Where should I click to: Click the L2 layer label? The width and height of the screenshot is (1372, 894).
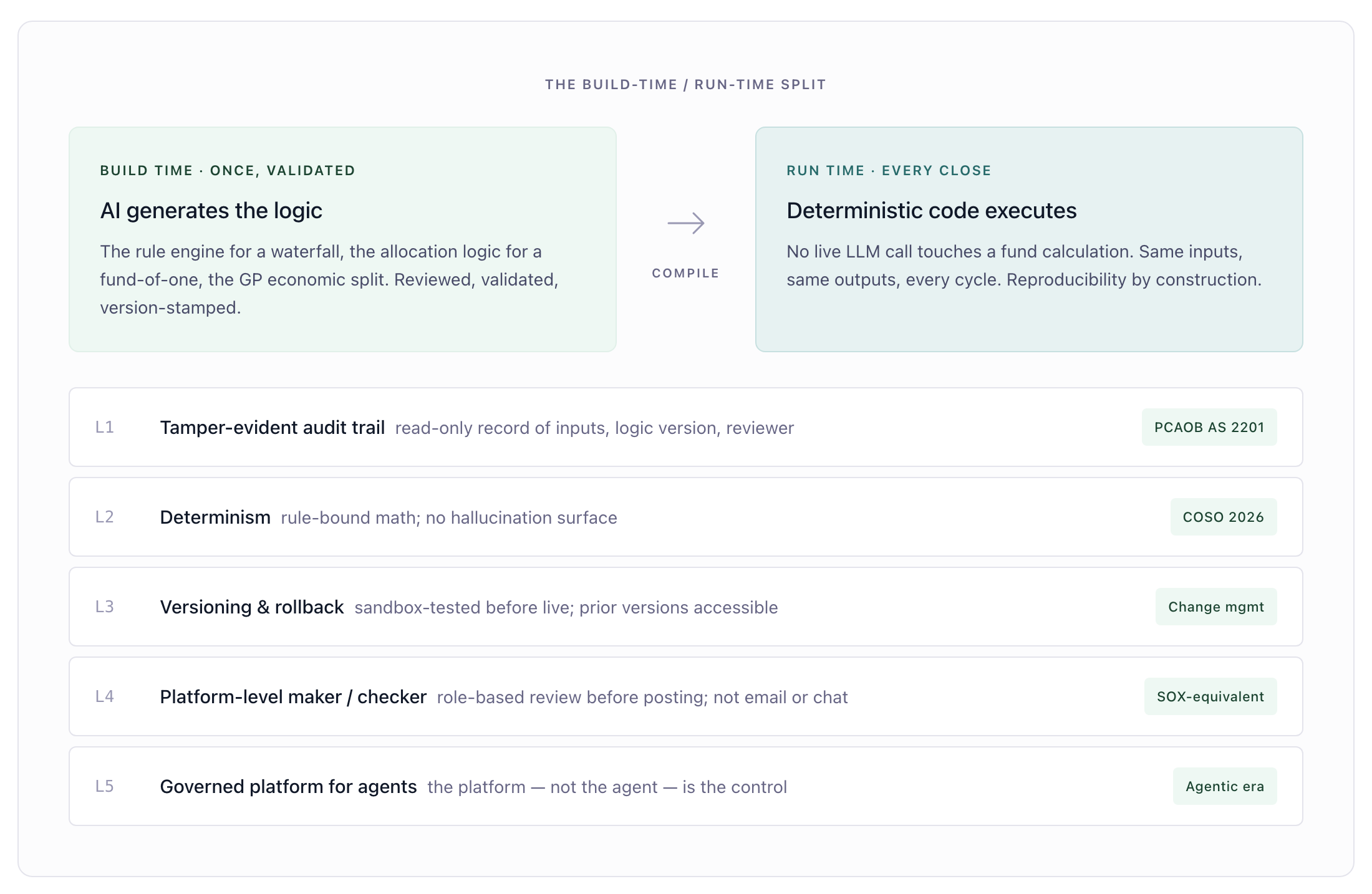105,517
